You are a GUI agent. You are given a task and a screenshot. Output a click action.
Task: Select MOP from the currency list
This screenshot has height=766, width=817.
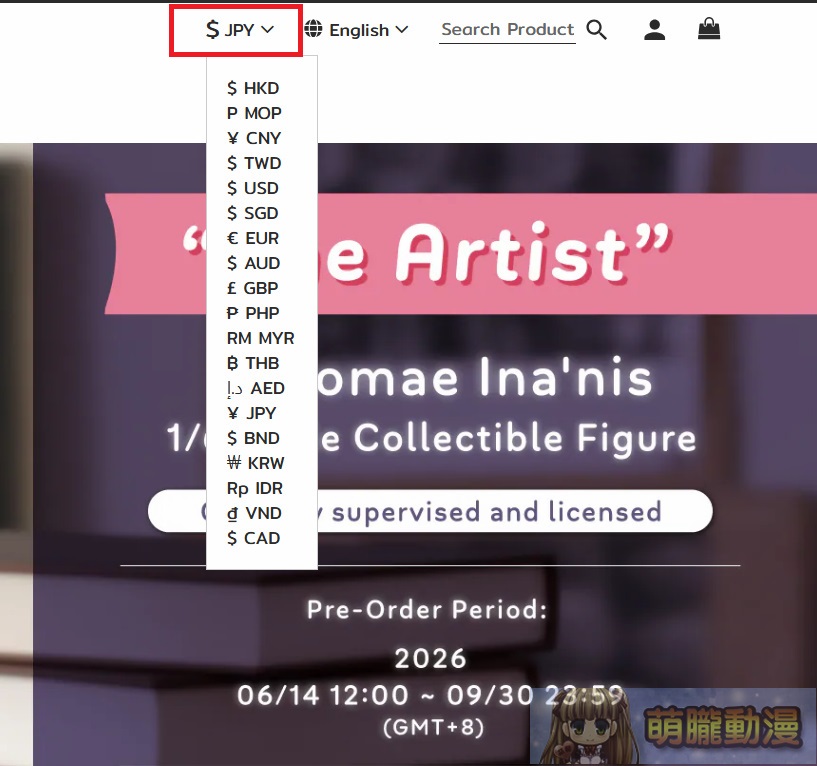click(254, 113)
